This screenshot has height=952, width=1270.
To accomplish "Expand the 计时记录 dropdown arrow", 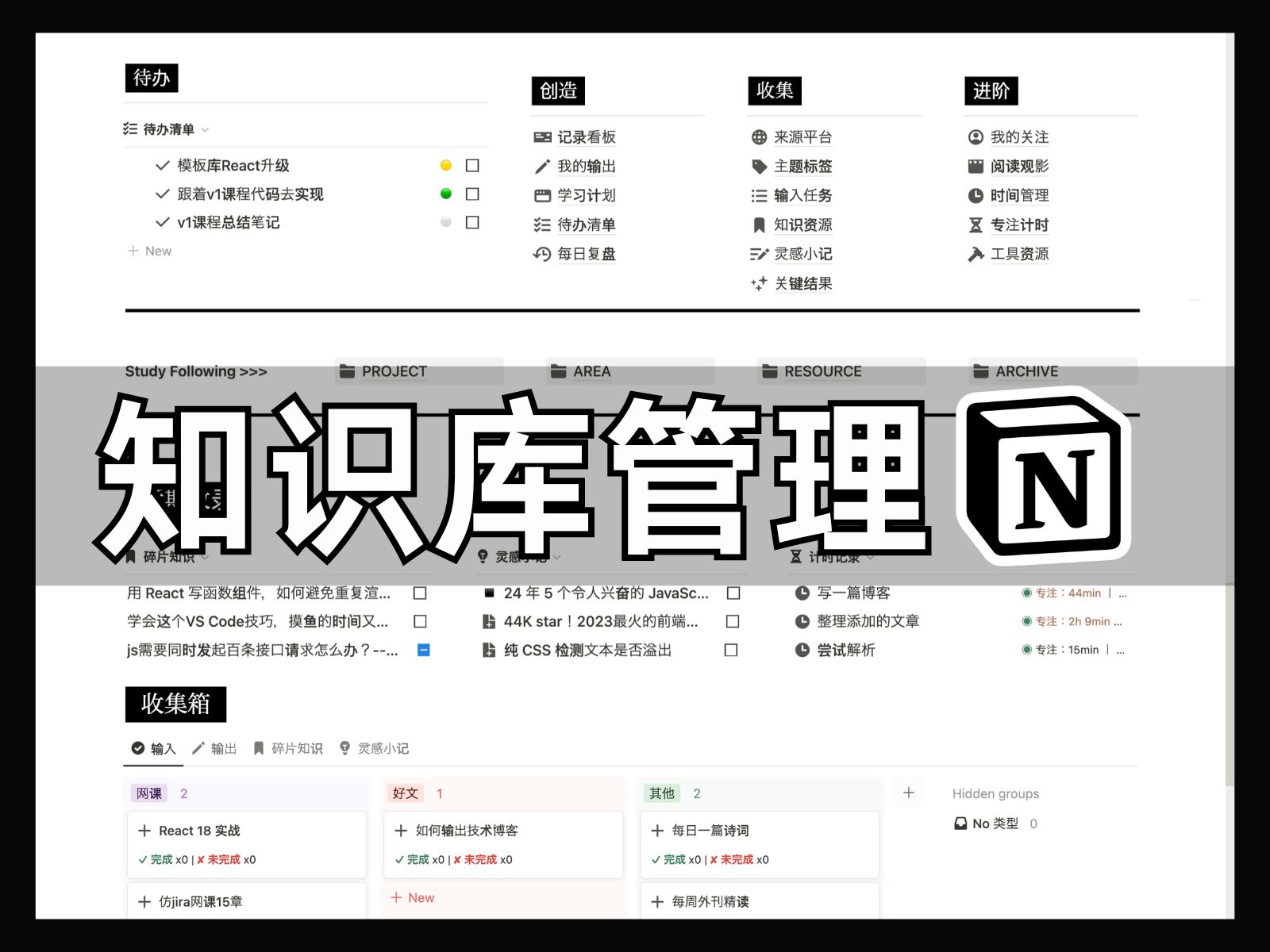I will click(x=871, y=558).
